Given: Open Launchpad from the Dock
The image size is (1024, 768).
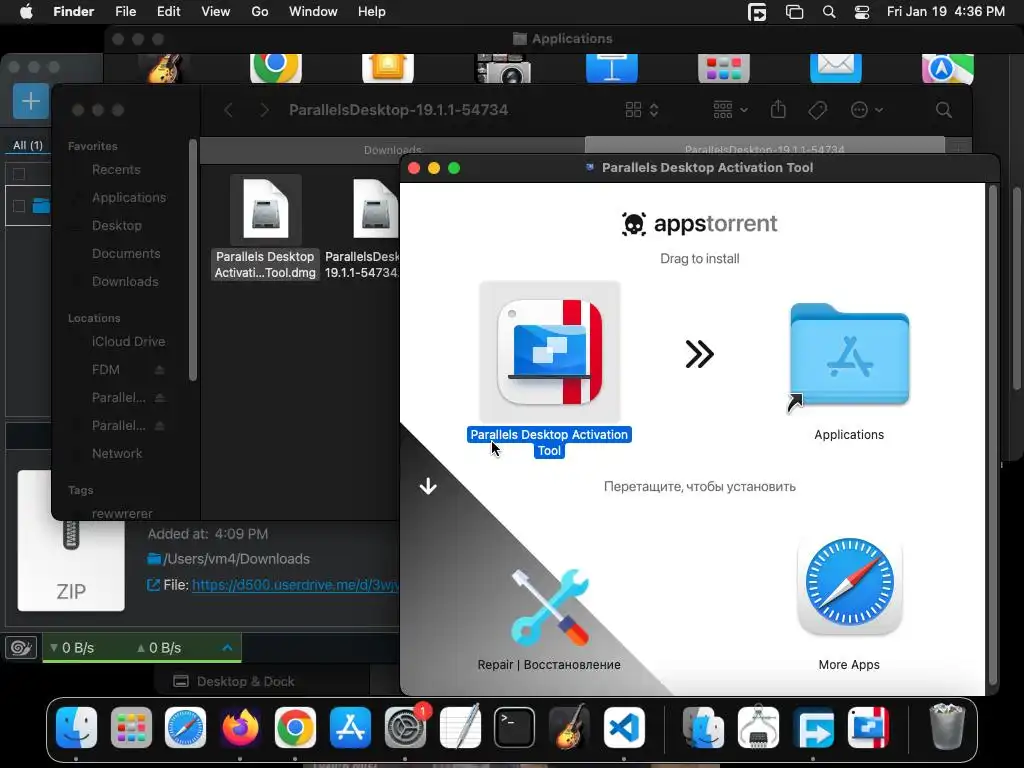Looking at the screenshot, I should (x=131, y=728).
